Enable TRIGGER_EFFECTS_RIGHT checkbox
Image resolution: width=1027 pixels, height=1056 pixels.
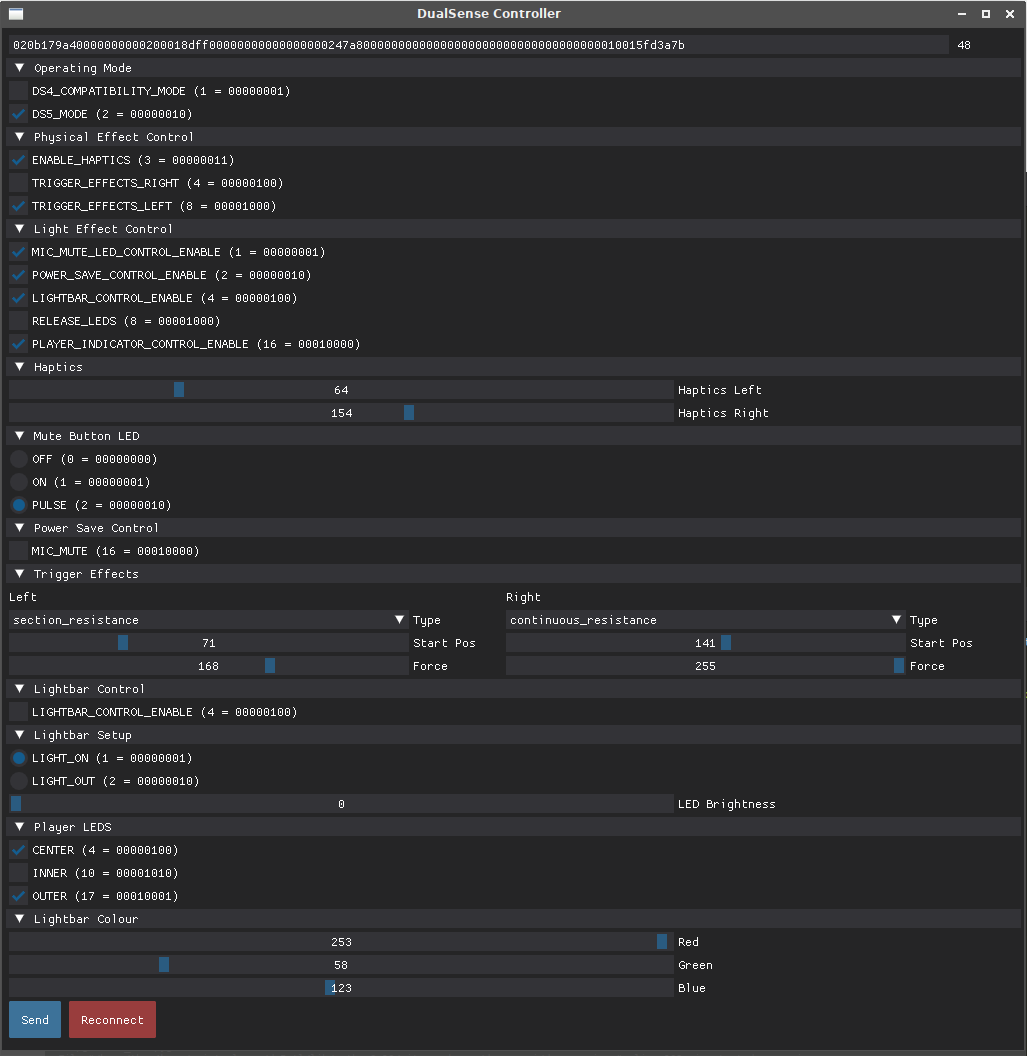point(17,183)
